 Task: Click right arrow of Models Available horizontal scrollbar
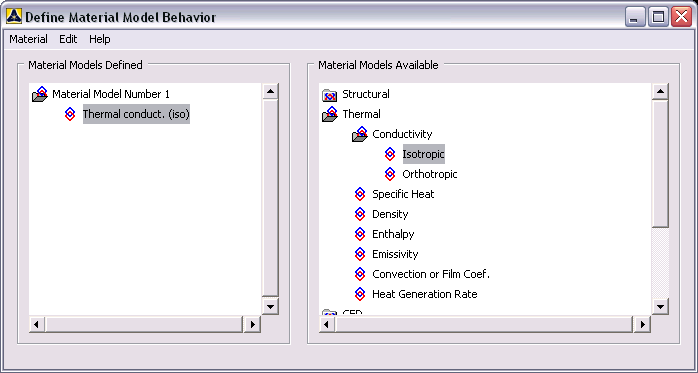pos(642,324)
